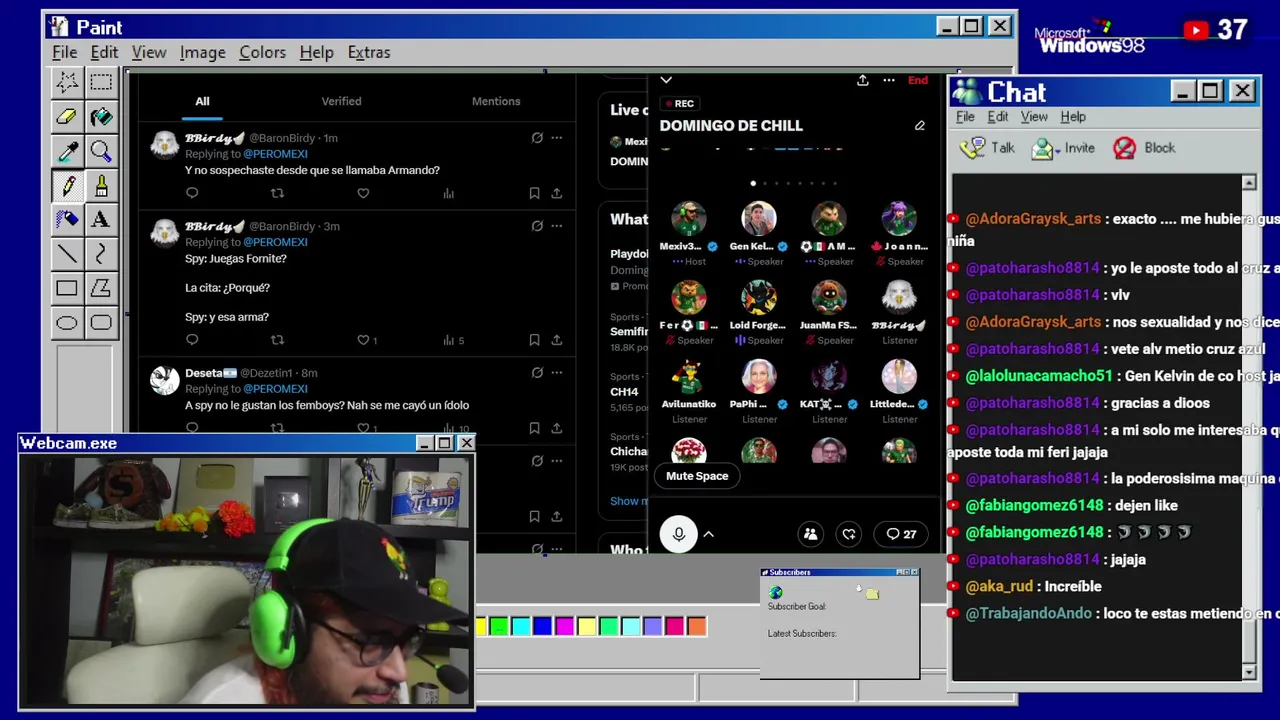Click the globe icon in Subscribers window
Image resolution: width=1280 pixels, height=720 pixels.
click(x=776, y=593)
